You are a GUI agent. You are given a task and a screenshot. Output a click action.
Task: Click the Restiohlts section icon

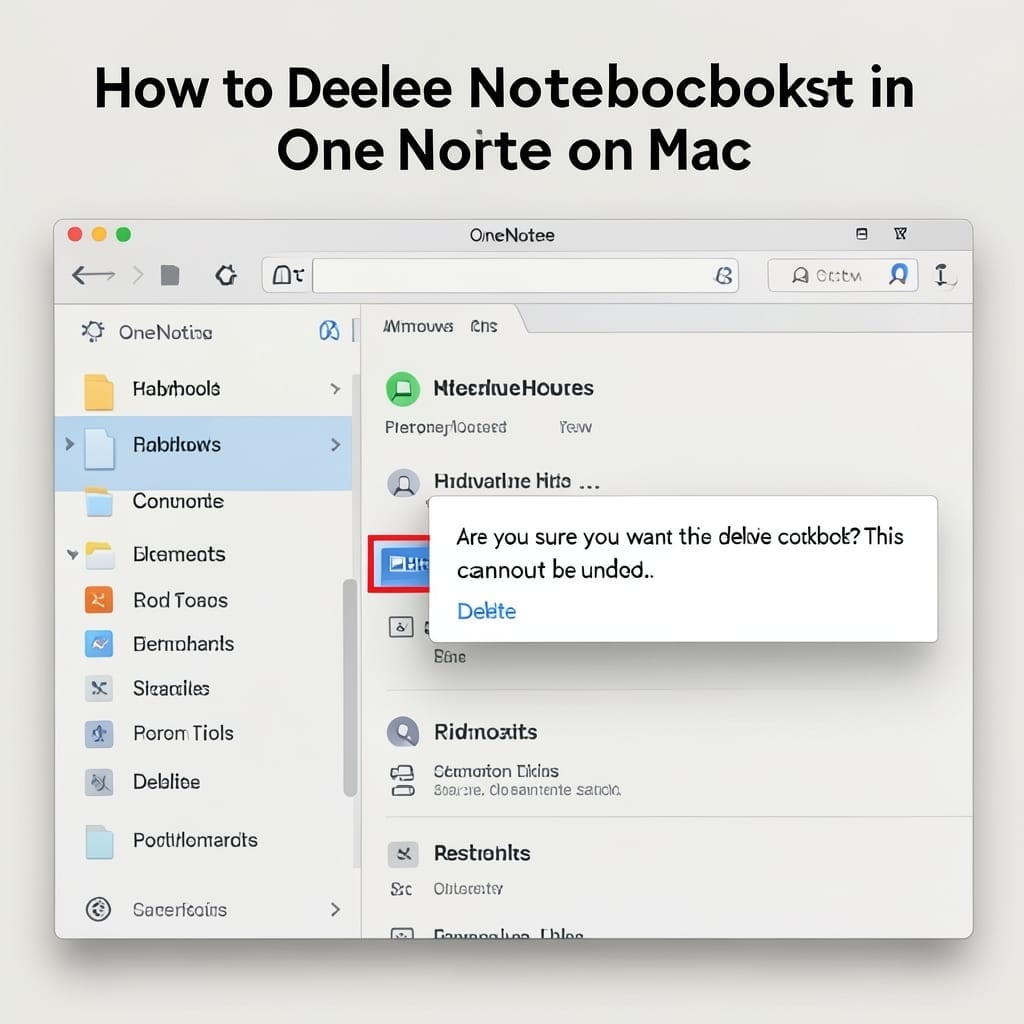point(403,854)
